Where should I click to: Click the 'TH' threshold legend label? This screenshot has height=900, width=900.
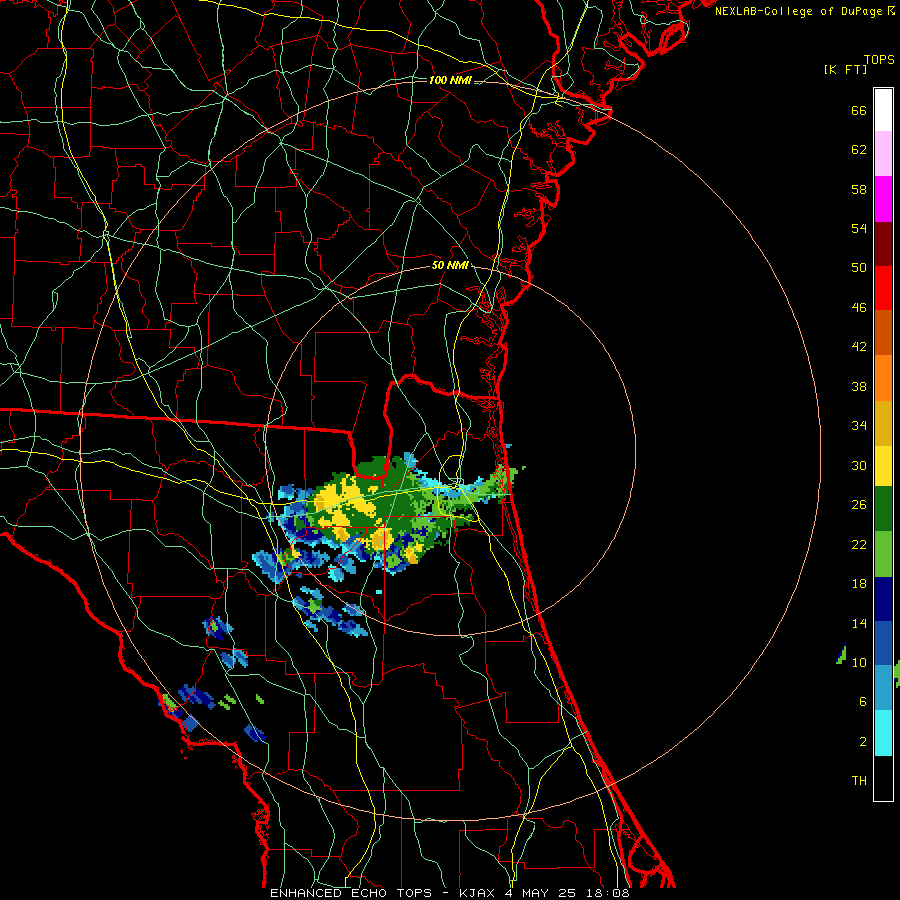(859, 781)
